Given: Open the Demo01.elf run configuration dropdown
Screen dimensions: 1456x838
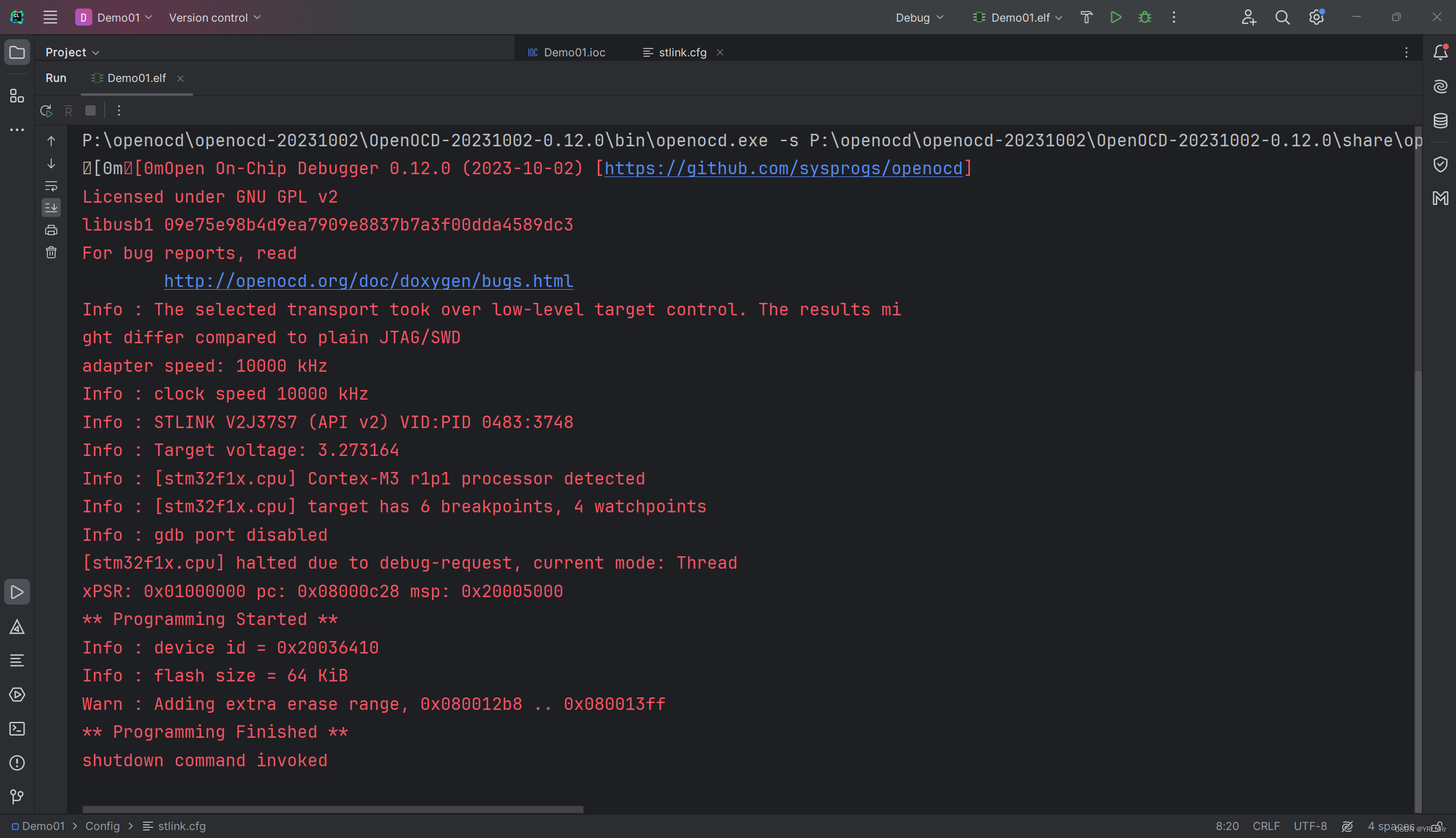Looking at the screenshot, I should pyautogui.click(x=1017, y=17).
